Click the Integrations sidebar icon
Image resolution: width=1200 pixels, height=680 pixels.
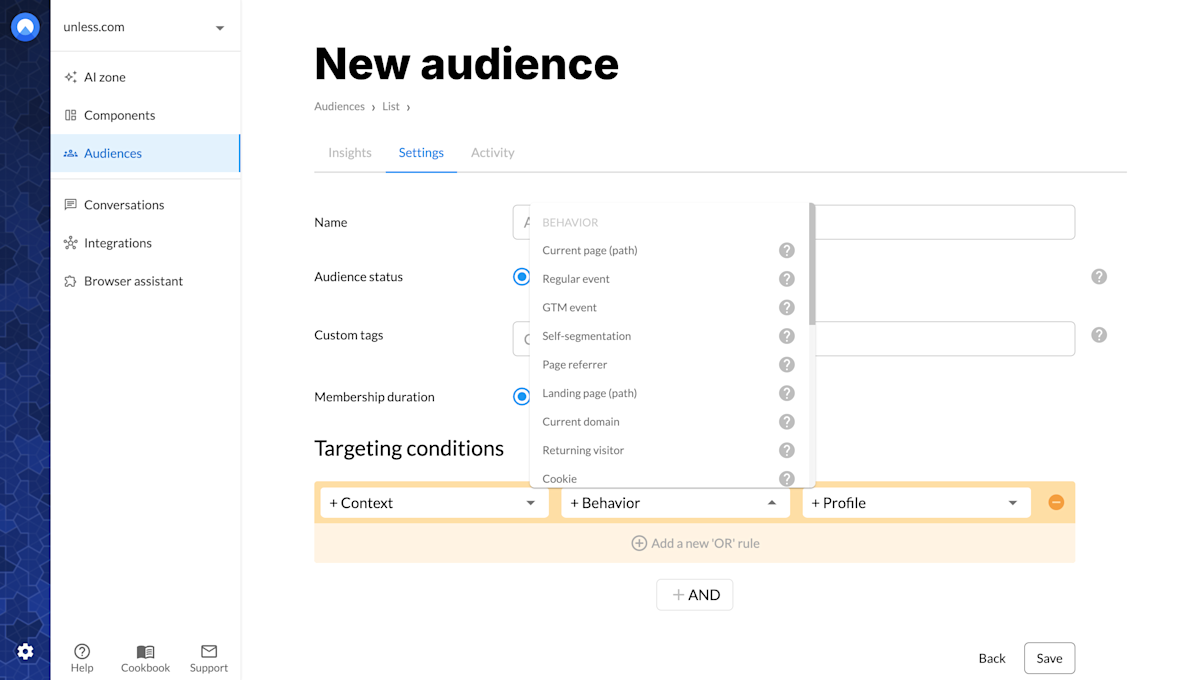(x=70, y=243)
